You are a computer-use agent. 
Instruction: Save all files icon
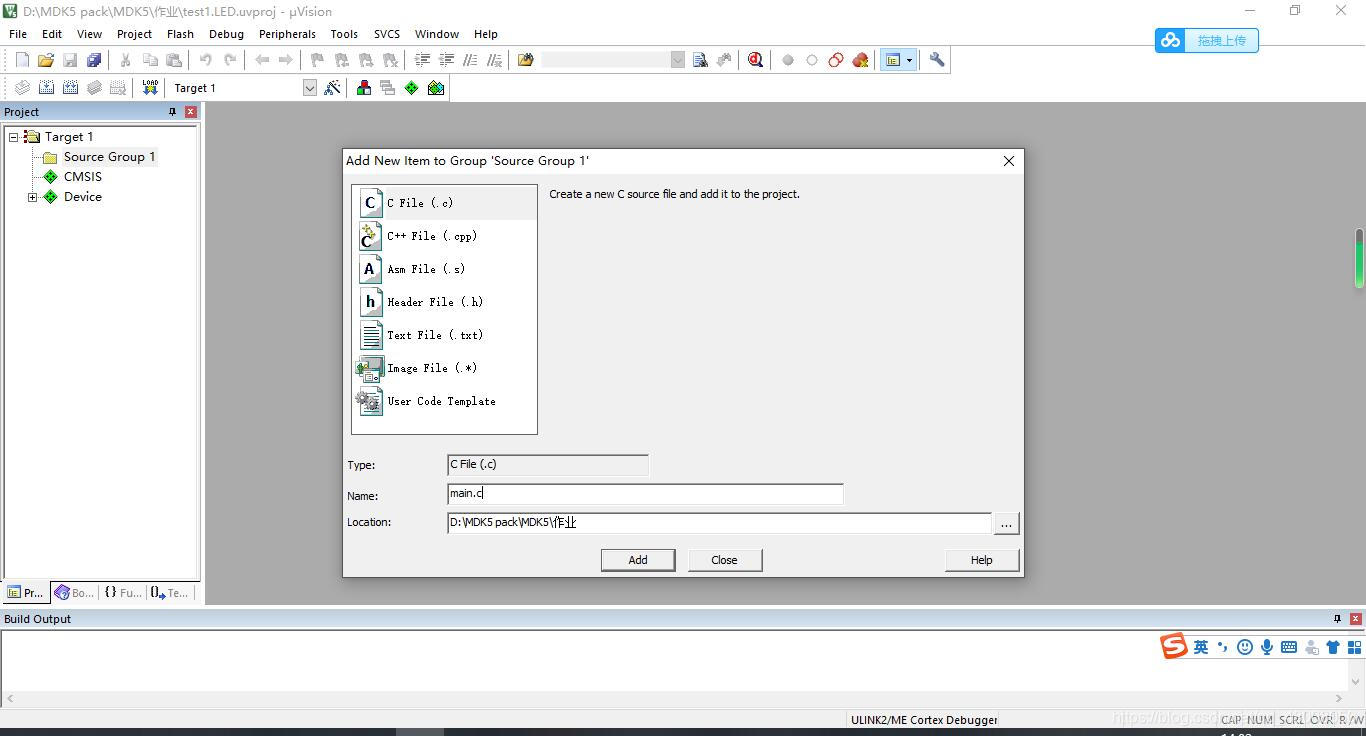point(94,60)
